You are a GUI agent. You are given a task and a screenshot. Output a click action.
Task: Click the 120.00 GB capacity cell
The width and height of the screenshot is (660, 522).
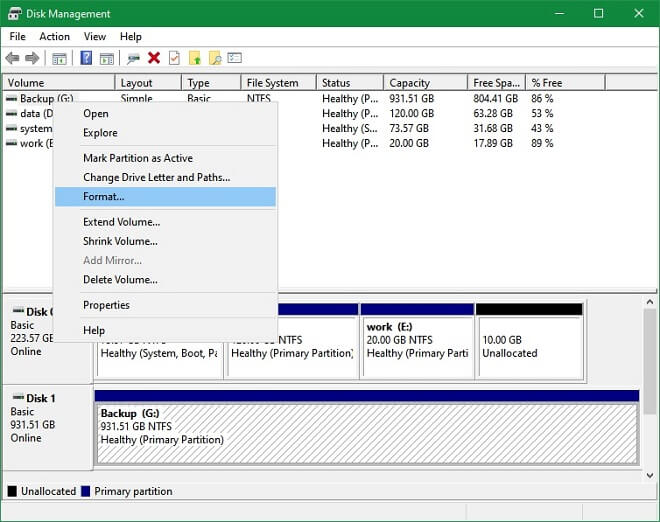tap(411, 113)
